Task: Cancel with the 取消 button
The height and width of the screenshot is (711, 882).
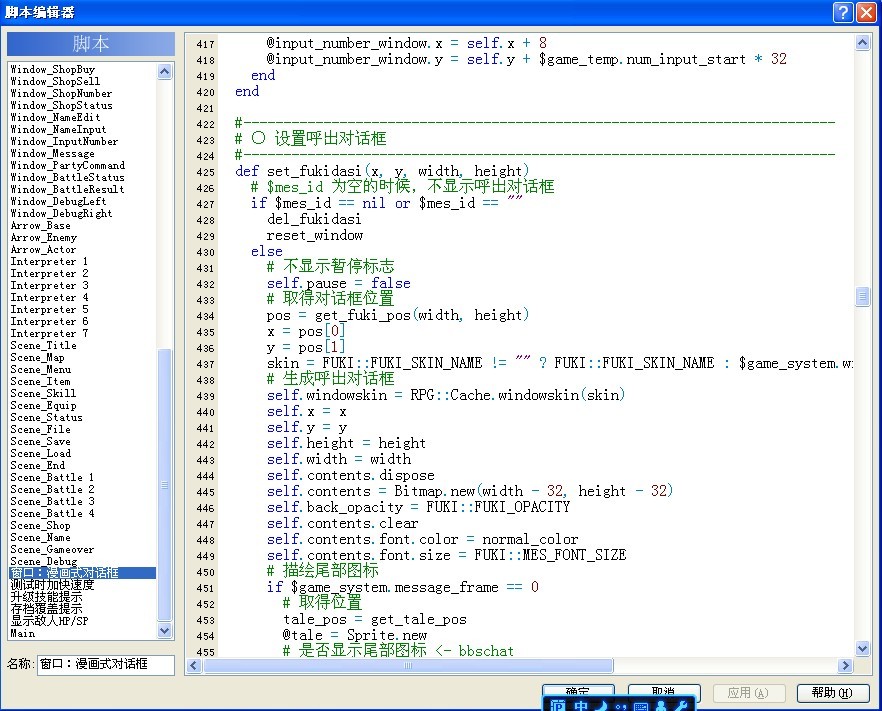Action: pos(664,692)
